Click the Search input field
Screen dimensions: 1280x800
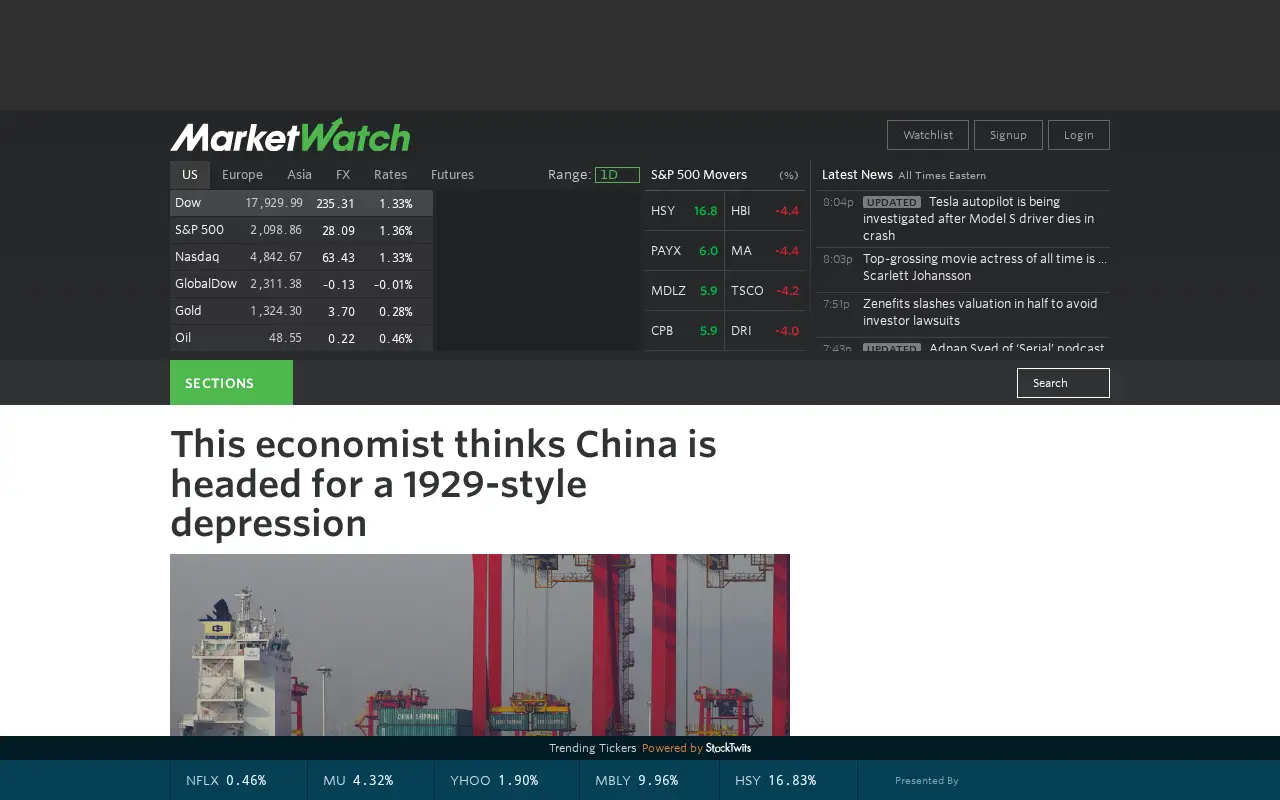click(x=1063, y=383)
